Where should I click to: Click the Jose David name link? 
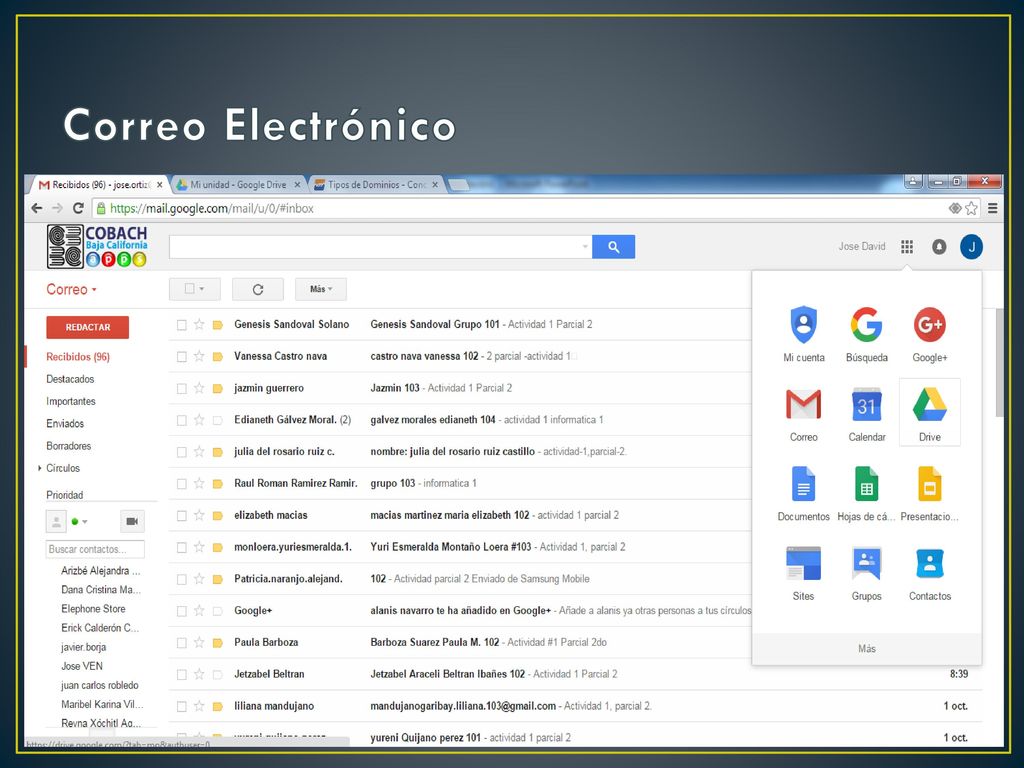pyautogui.click(x=862, y=247)
